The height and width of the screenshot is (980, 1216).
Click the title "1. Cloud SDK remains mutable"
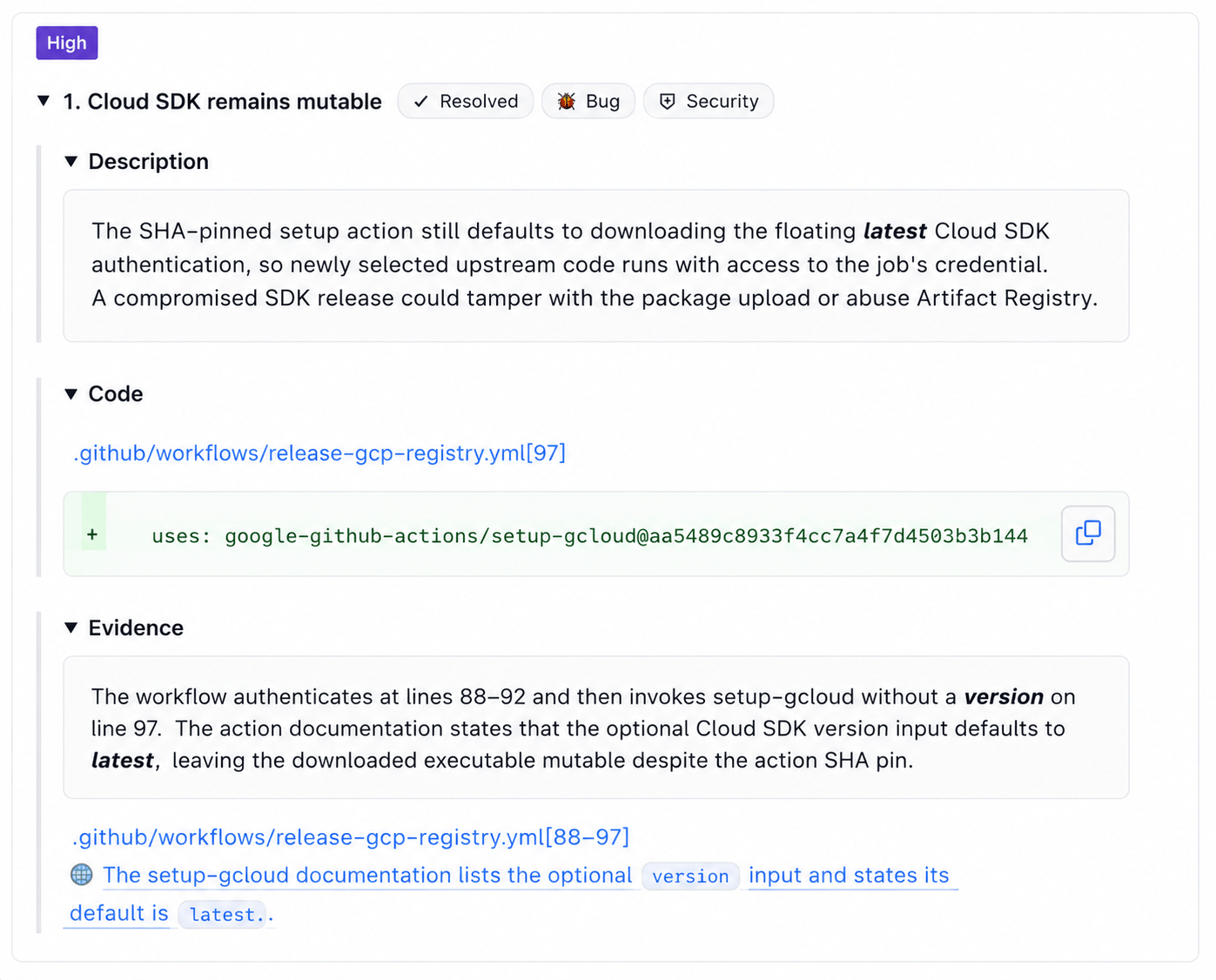[x=223, y=102]
